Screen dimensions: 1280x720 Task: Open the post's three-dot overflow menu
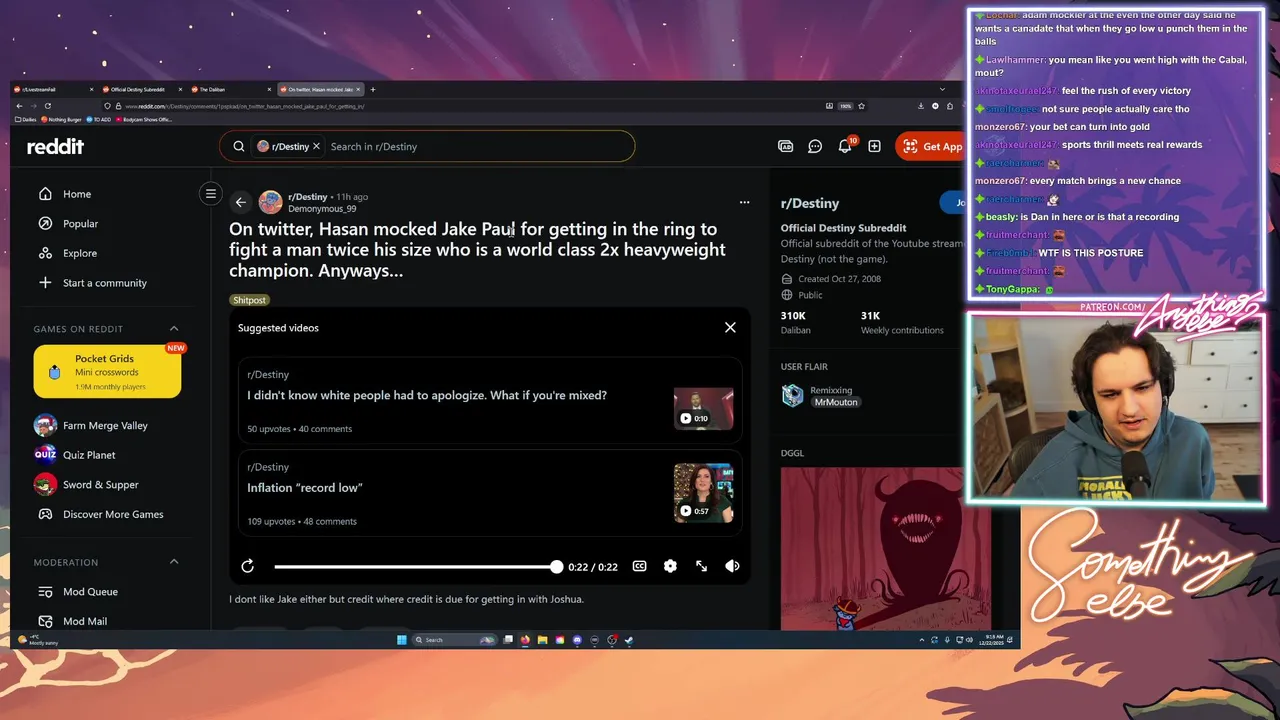744,202
